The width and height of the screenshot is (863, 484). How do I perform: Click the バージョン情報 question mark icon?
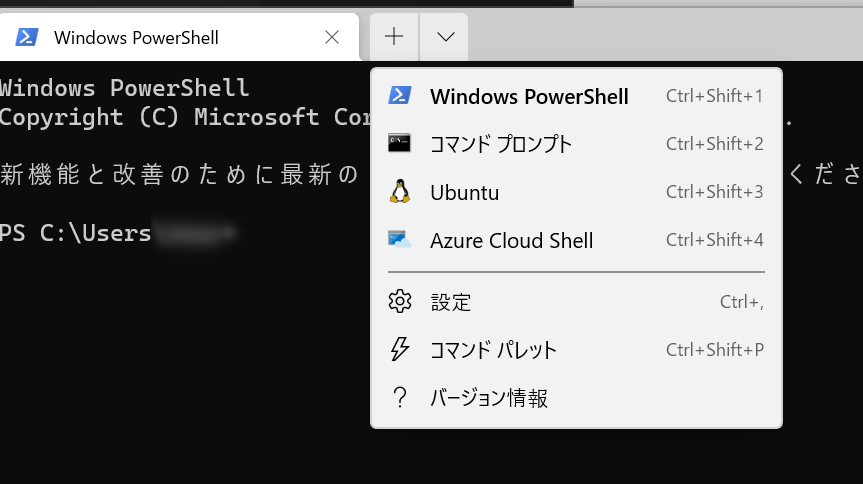400,397
